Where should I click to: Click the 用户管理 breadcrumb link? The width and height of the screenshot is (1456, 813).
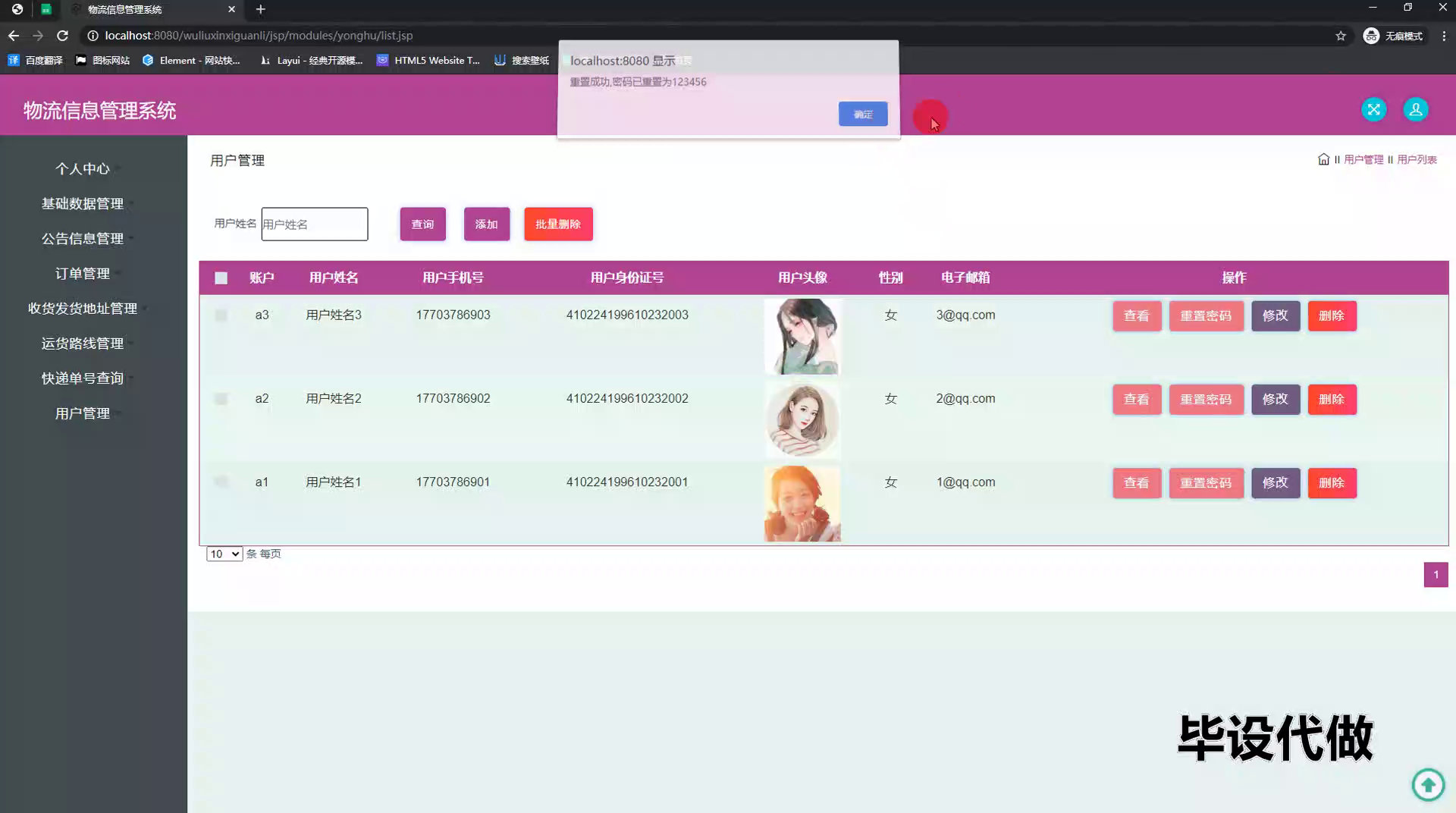point(1363,159)
